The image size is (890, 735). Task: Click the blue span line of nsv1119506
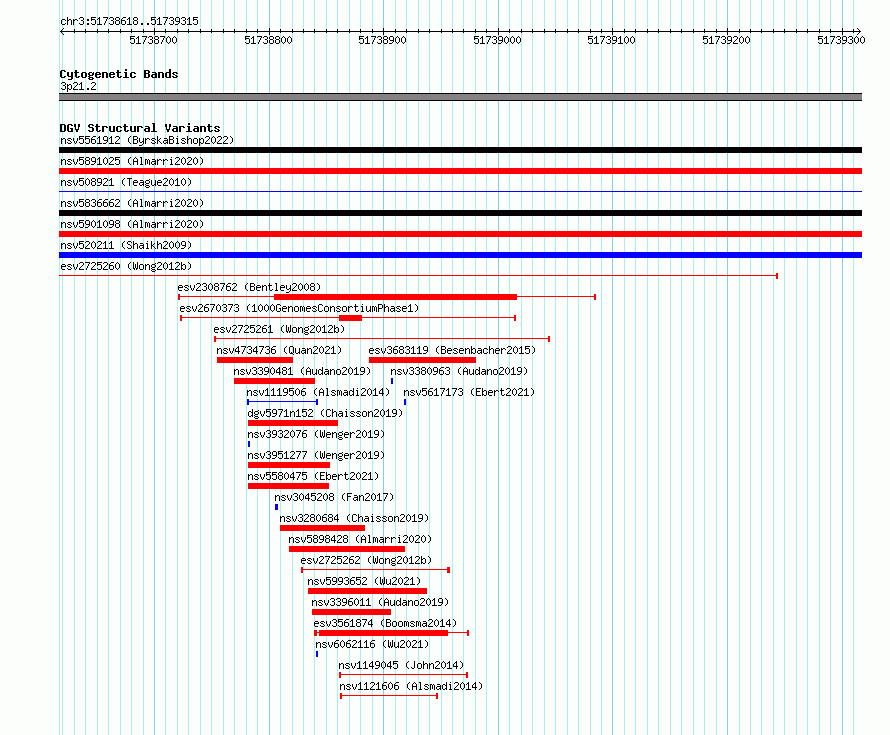click(283, 402)
